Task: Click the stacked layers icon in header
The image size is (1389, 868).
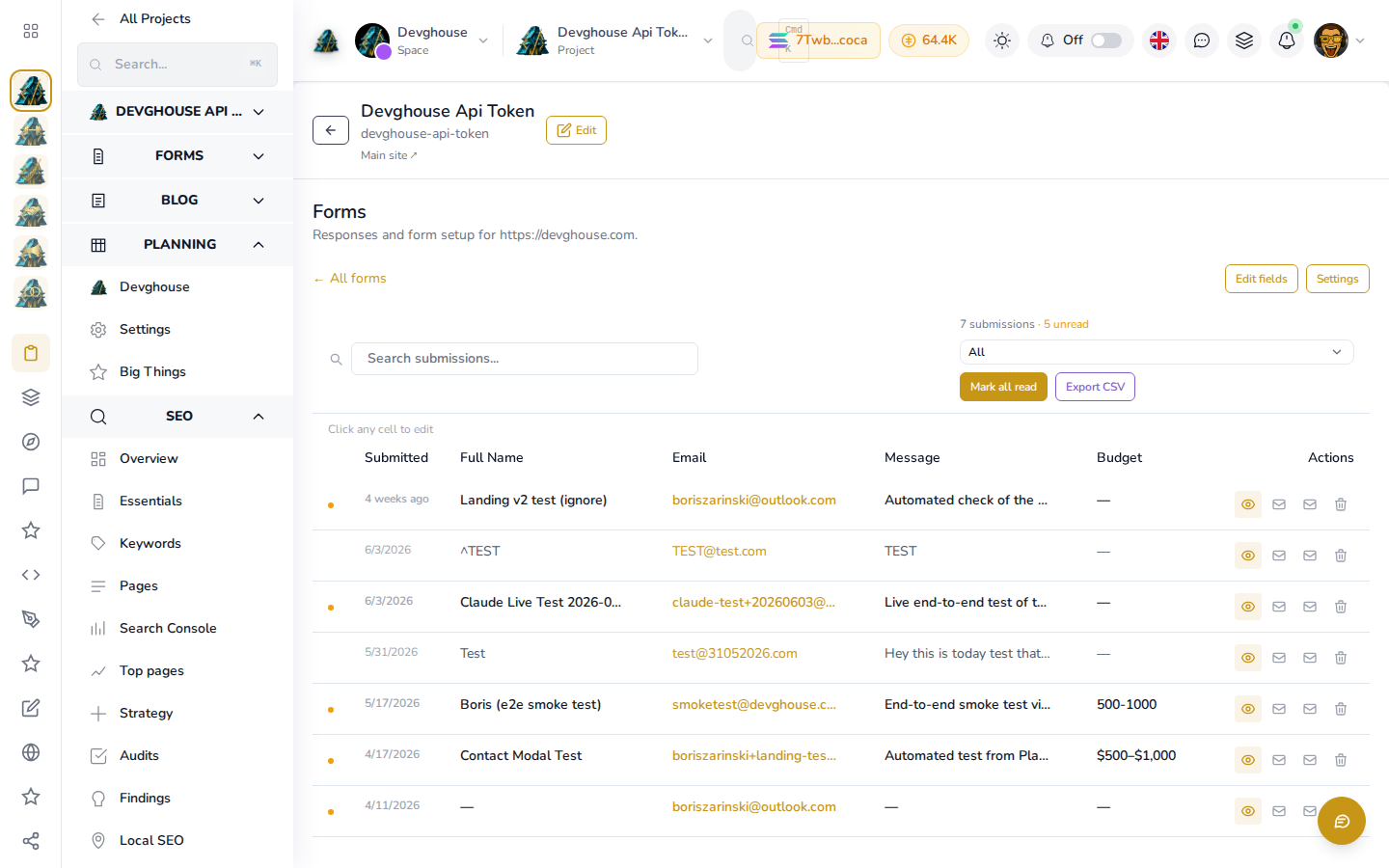Action: (1244, 41)
